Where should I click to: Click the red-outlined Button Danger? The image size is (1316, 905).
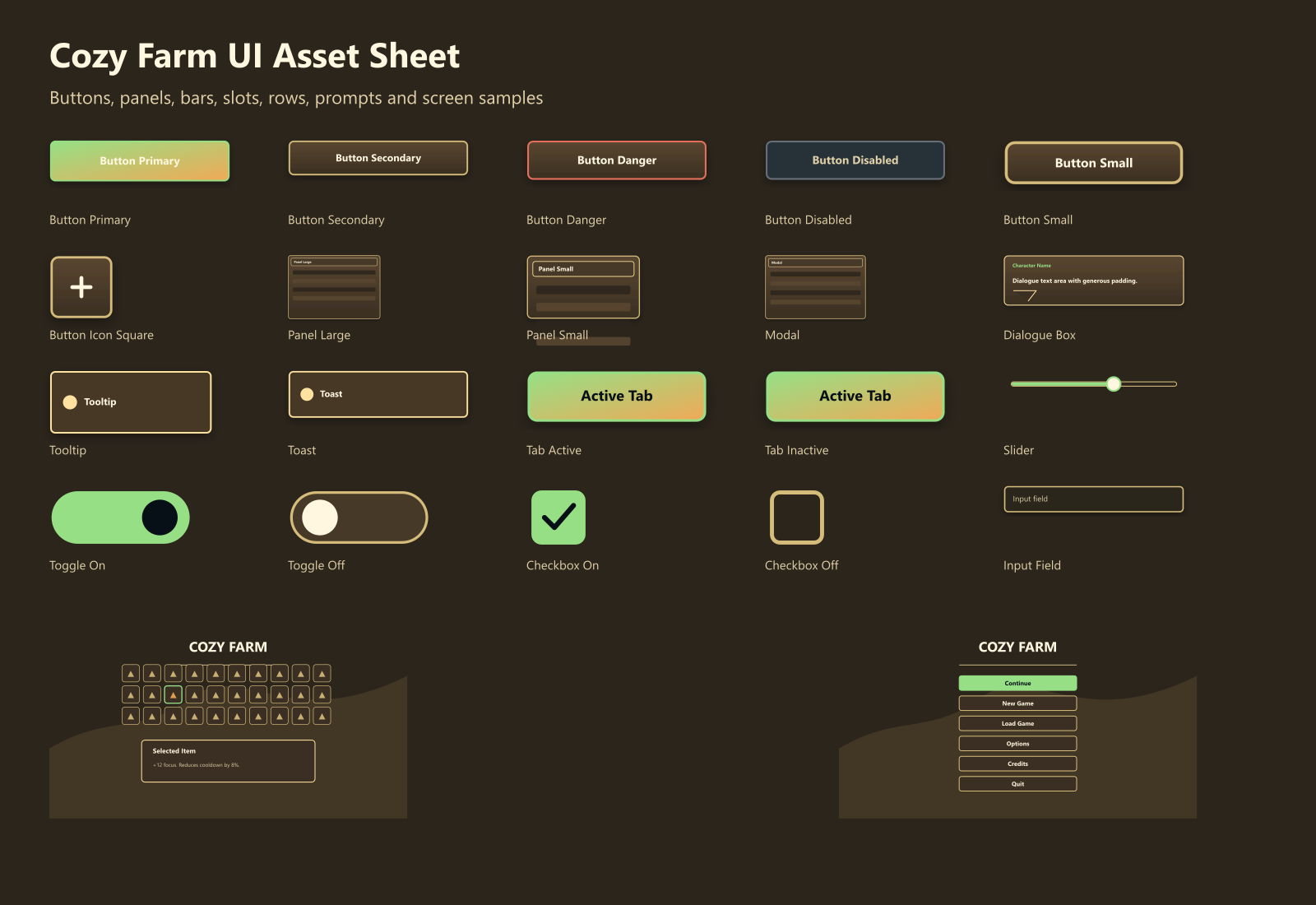pyautogui.click(x=617, y=160)
